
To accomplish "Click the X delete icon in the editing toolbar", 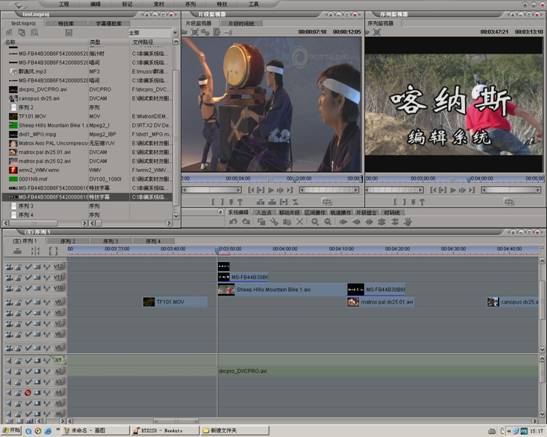I will point(299,221).
